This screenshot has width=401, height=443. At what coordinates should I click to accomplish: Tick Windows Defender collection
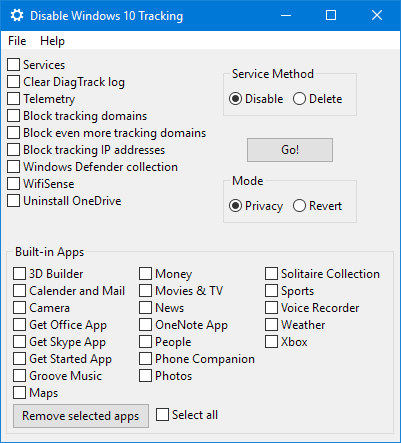point(13,167)
